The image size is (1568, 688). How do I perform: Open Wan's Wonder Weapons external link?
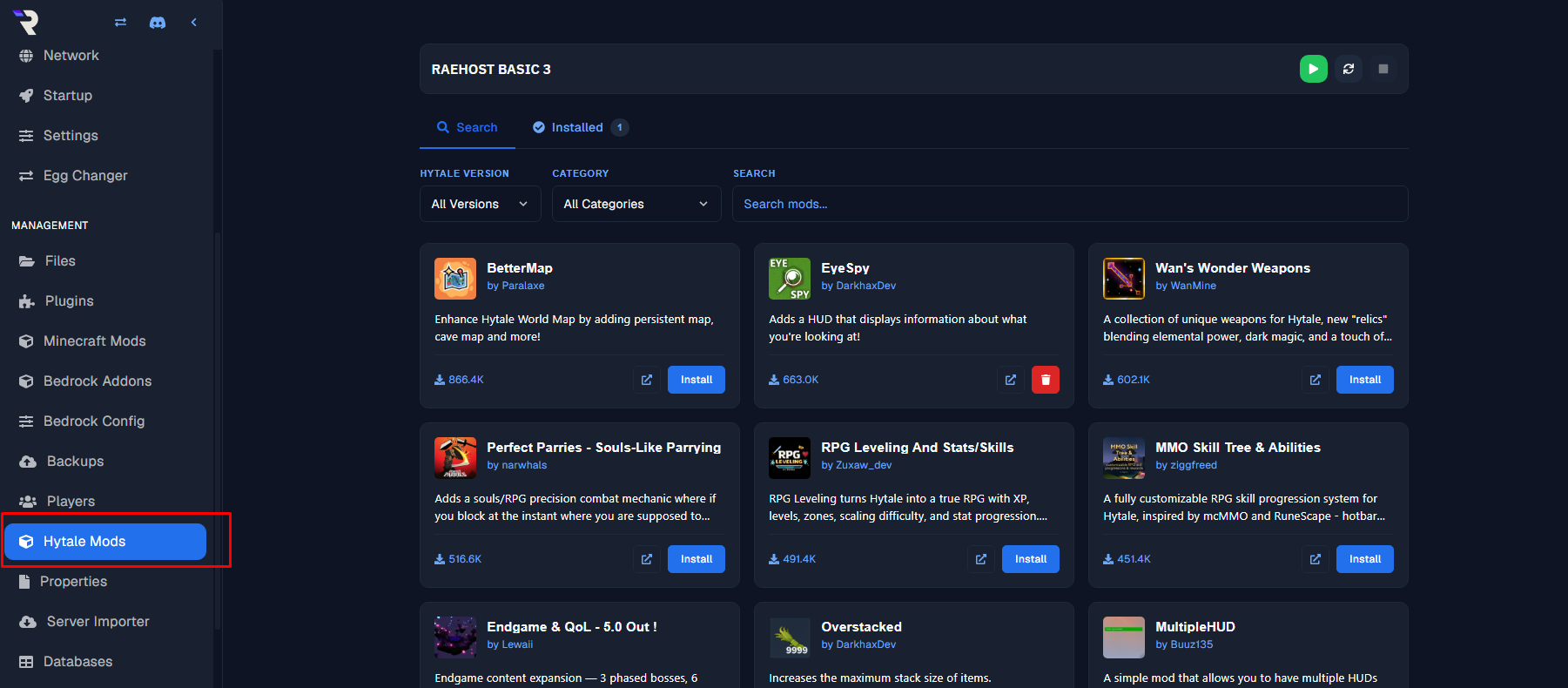[x=1316, y=380]
